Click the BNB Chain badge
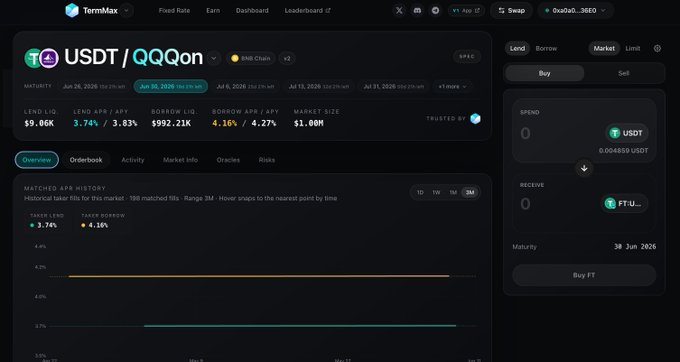Viewport: 680px width, 362px height. pyautogui.click(x=251, y=58)
